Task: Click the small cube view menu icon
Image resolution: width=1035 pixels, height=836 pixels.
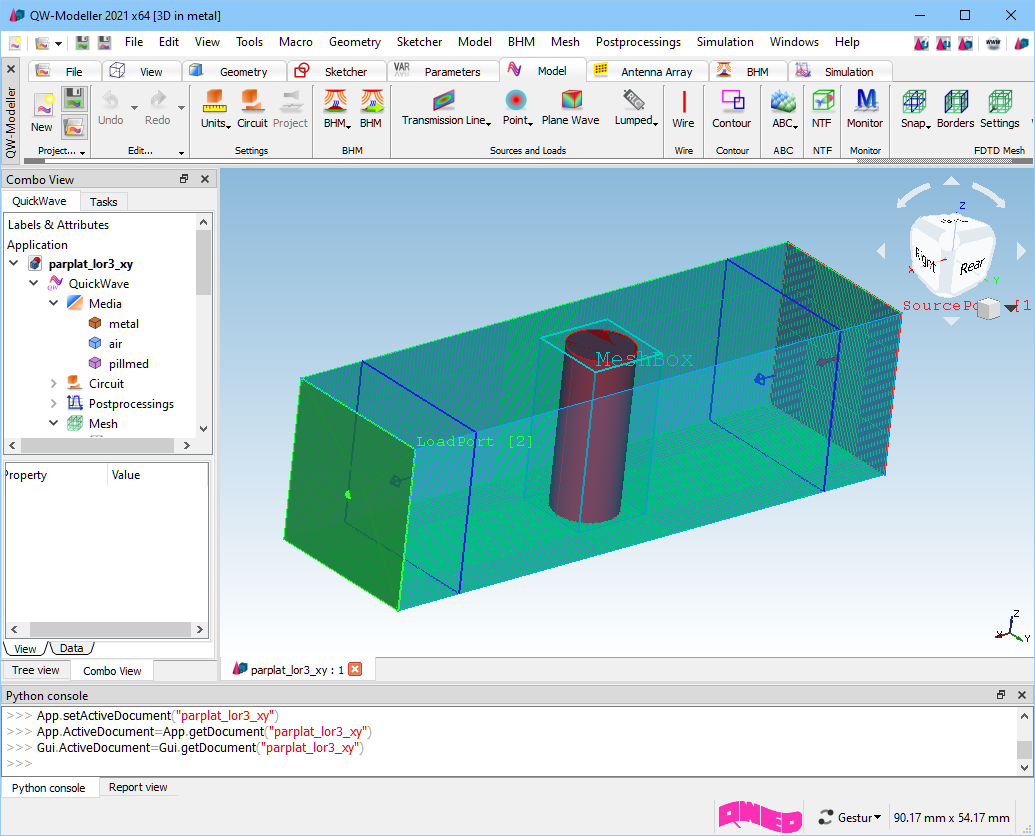Action: coord(989,308)
